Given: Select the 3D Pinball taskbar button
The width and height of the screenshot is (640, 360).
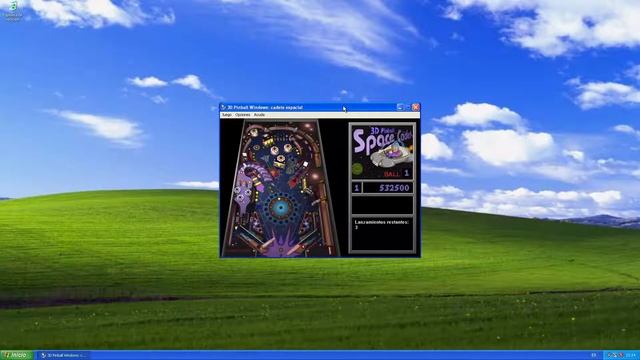Looking at the screenshot, I should tap(64, 356).
